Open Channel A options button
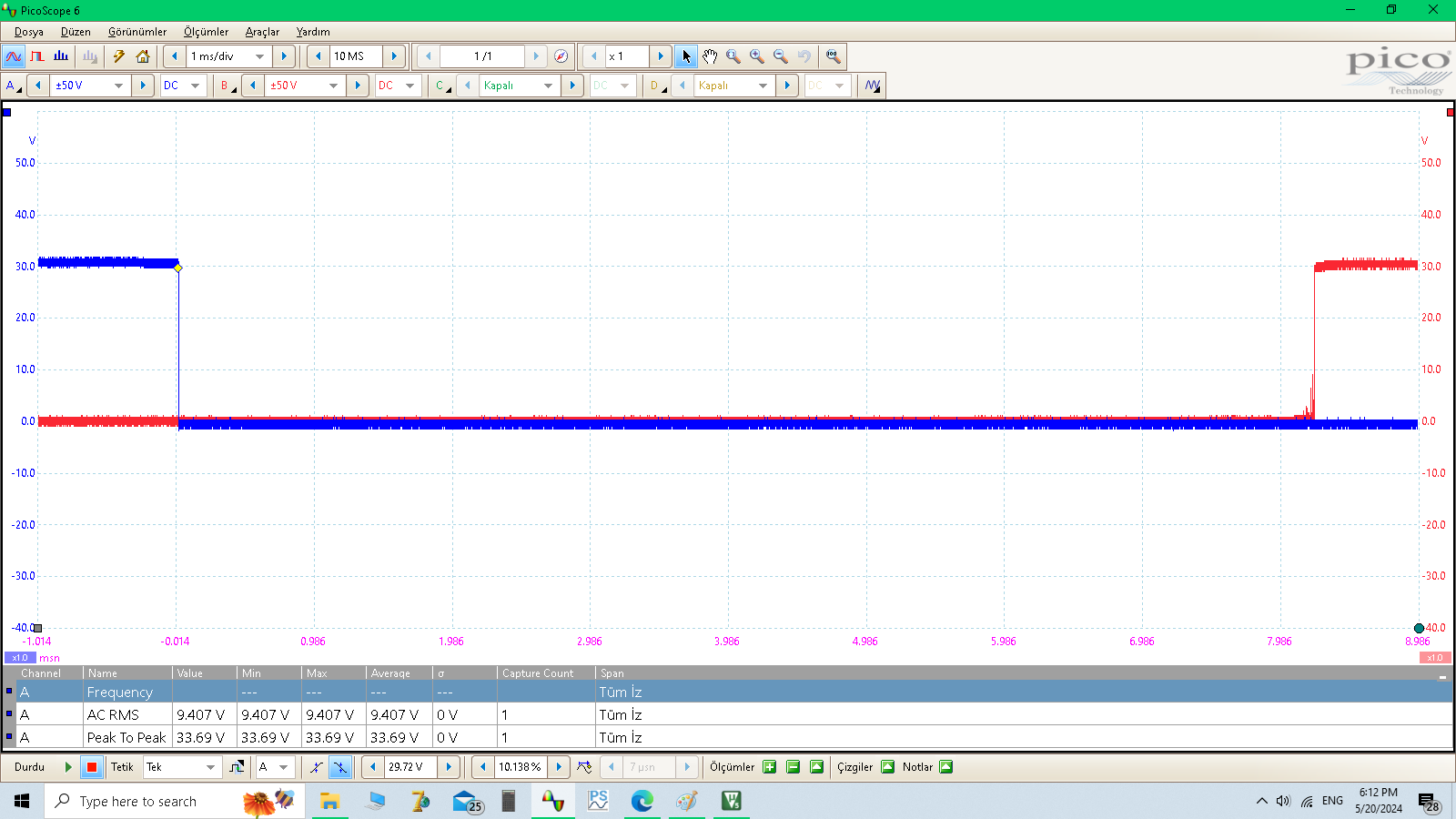The width and height of the screenshot is (1456, 819). [x=14, y=86]
